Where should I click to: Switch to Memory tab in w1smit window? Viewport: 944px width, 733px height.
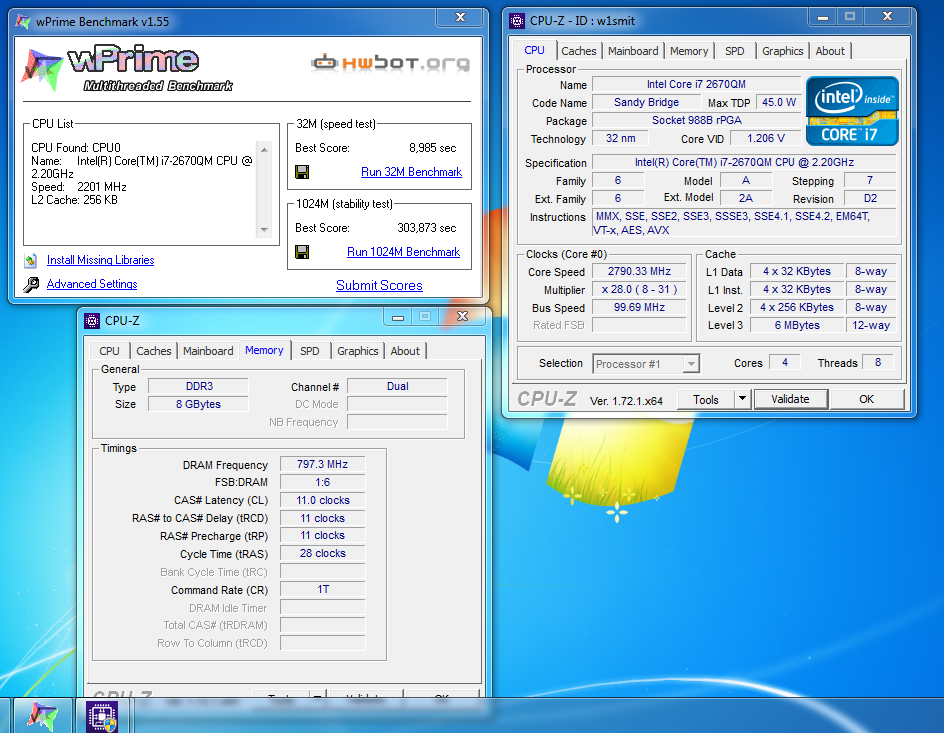tap(689, 51)
